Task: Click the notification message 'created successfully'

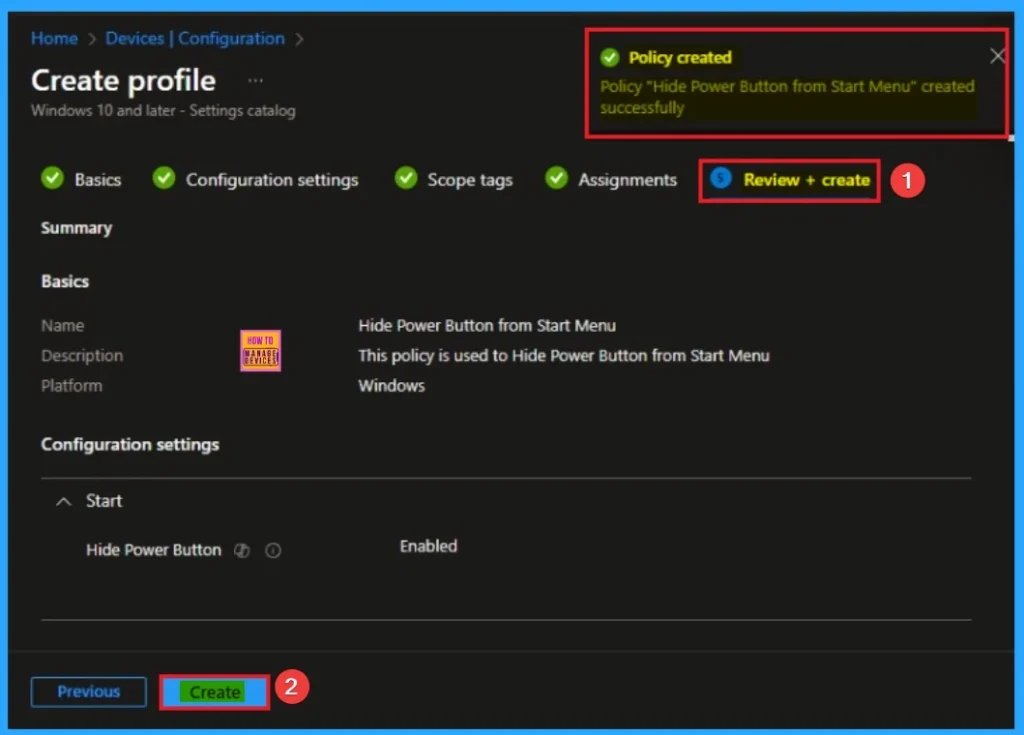Action: tap(788, 97)
